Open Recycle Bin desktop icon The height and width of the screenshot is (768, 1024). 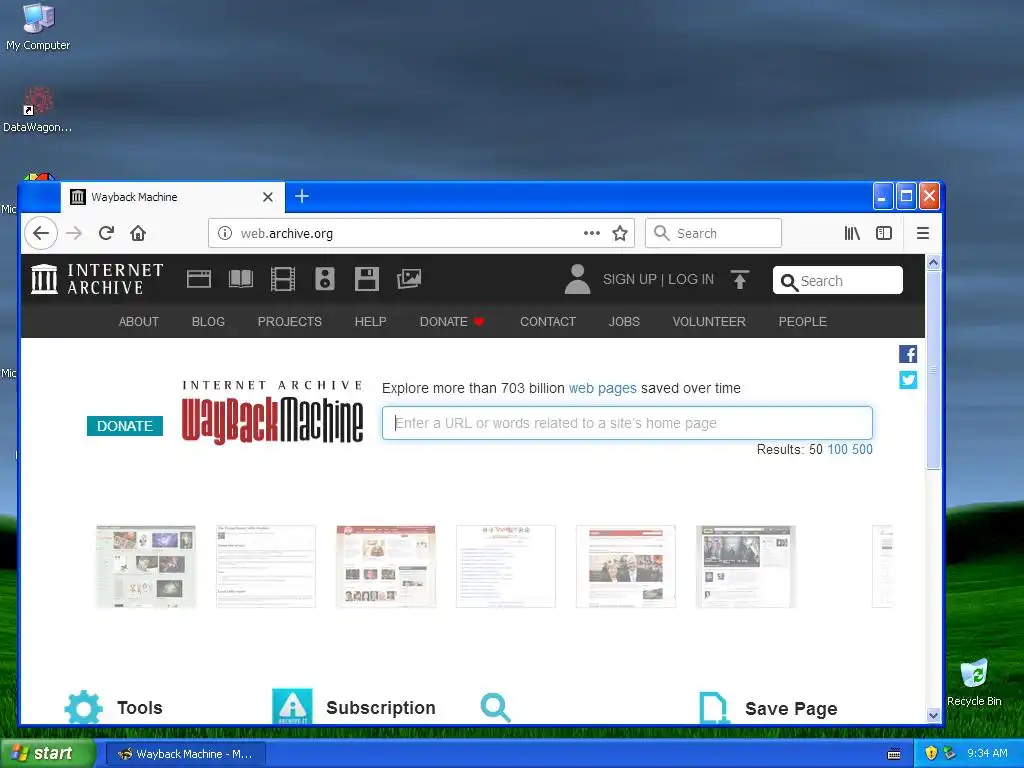pyautogui.click(x=974, y=682)
